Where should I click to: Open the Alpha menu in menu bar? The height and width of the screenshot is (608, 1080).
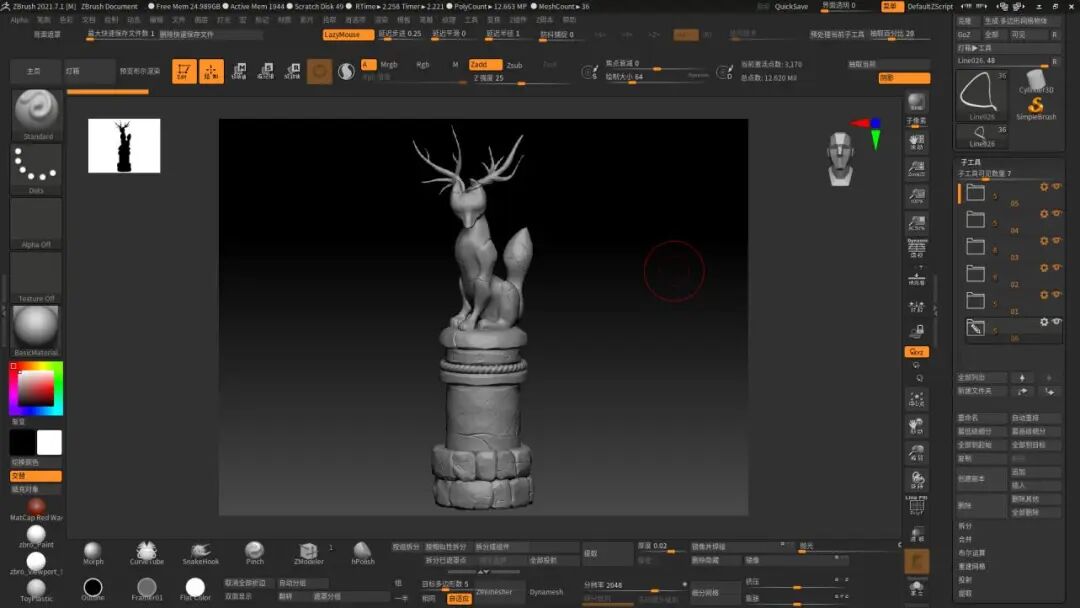coord(19,20)
